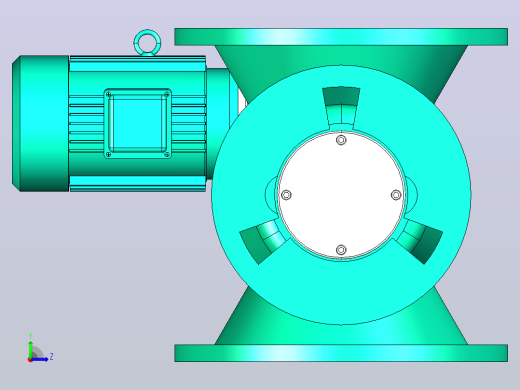Image resolution: width=520 pixels, height=390 pixels.
Task: Pick the bottom bolt on the white cover
Action: 341,250
